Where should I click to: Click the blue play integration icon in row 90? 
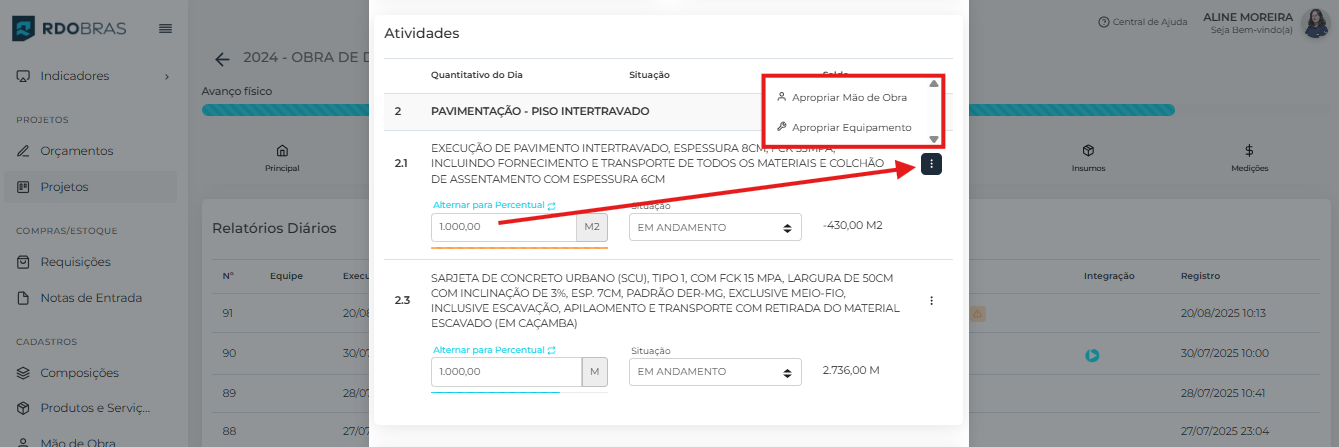coord(1092,355)
